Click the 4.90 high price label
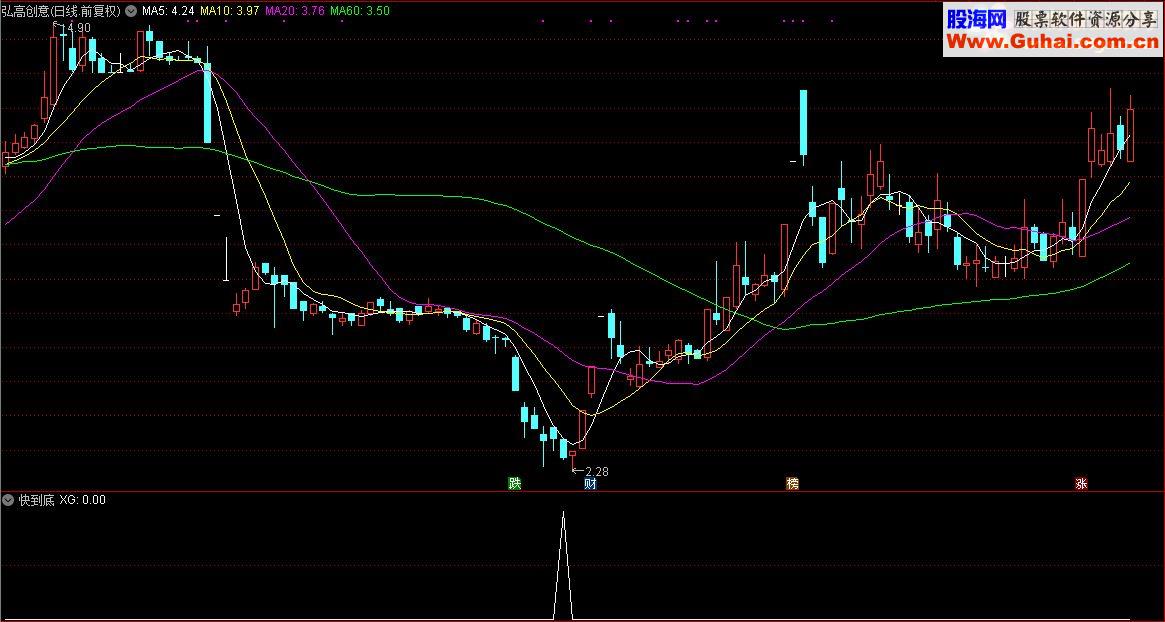The height and width of the screenshot is (622, 1165). [x=77, y=27]
